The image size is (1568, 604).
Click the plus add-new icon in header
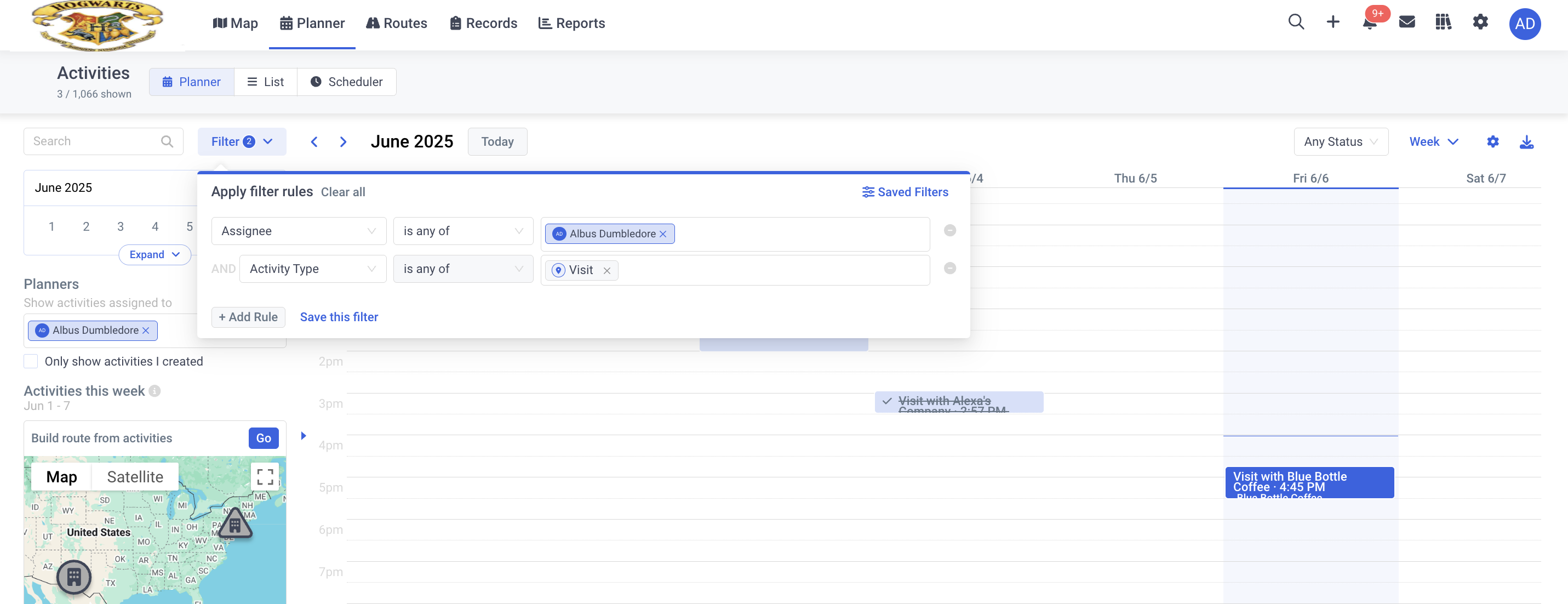pyautogui.click(x=1333, y=22)
